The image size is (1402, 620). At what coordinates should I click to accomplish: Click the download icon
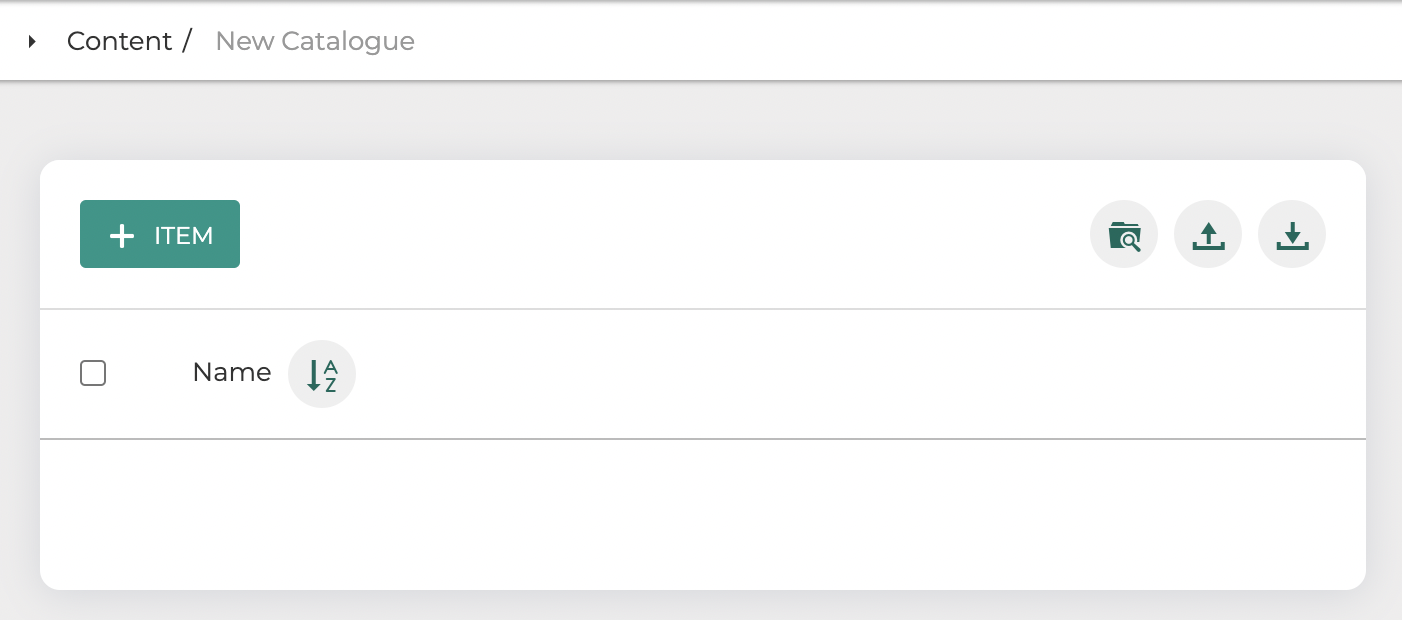[1292, 235]
